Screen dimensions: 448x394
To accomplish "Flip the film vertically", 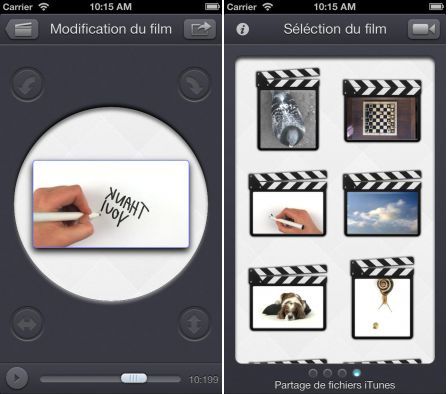I will (194, 323).
